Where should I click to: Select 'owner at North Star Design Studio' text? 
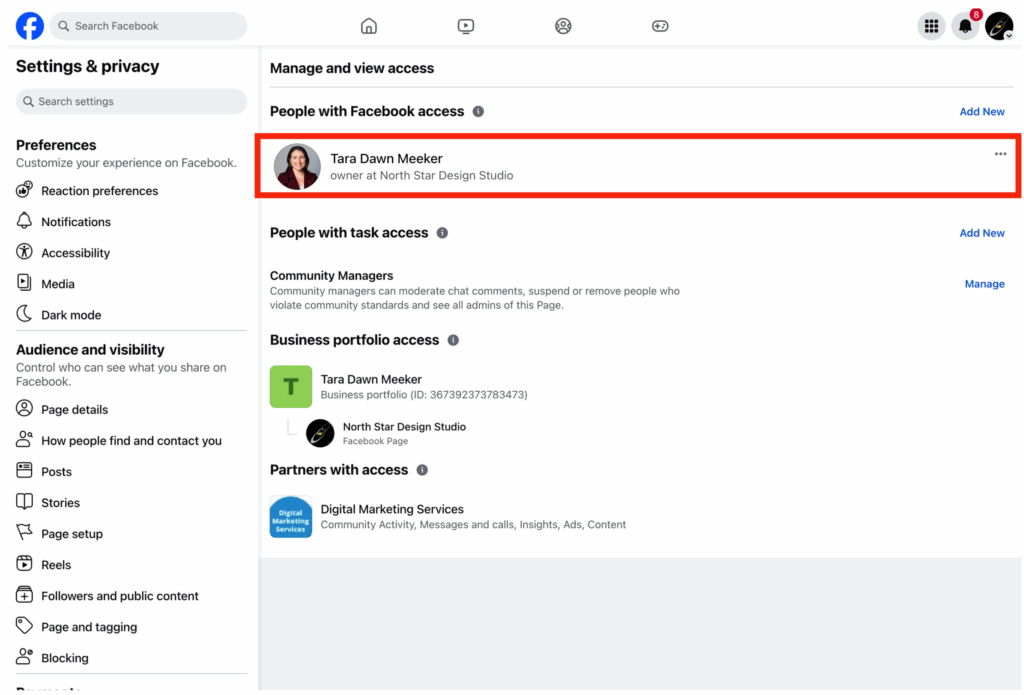coord(422,176)
